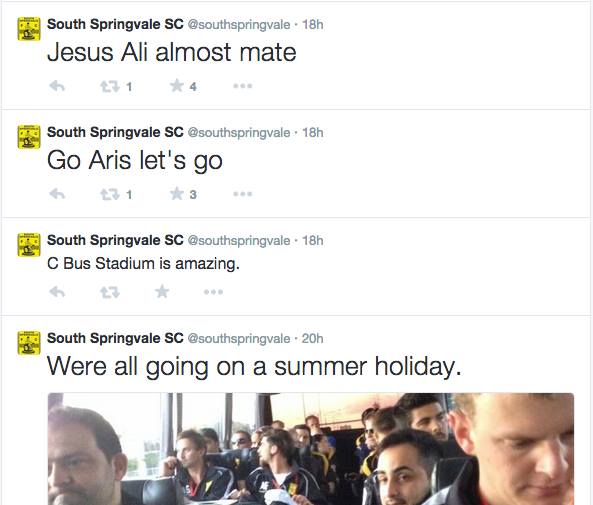The image size is (593, 505).
Task: Open the 20h timestamp of summer holiday tweet
Action: point(312,338)
